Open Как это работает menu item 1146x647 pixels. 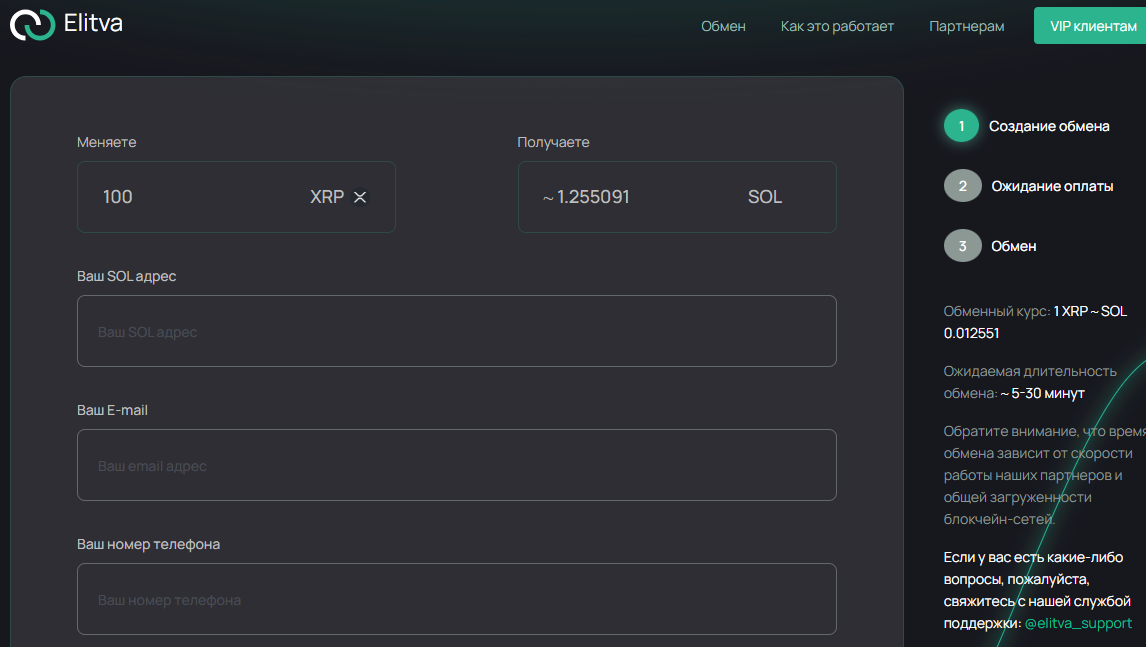tap(837, 26)
